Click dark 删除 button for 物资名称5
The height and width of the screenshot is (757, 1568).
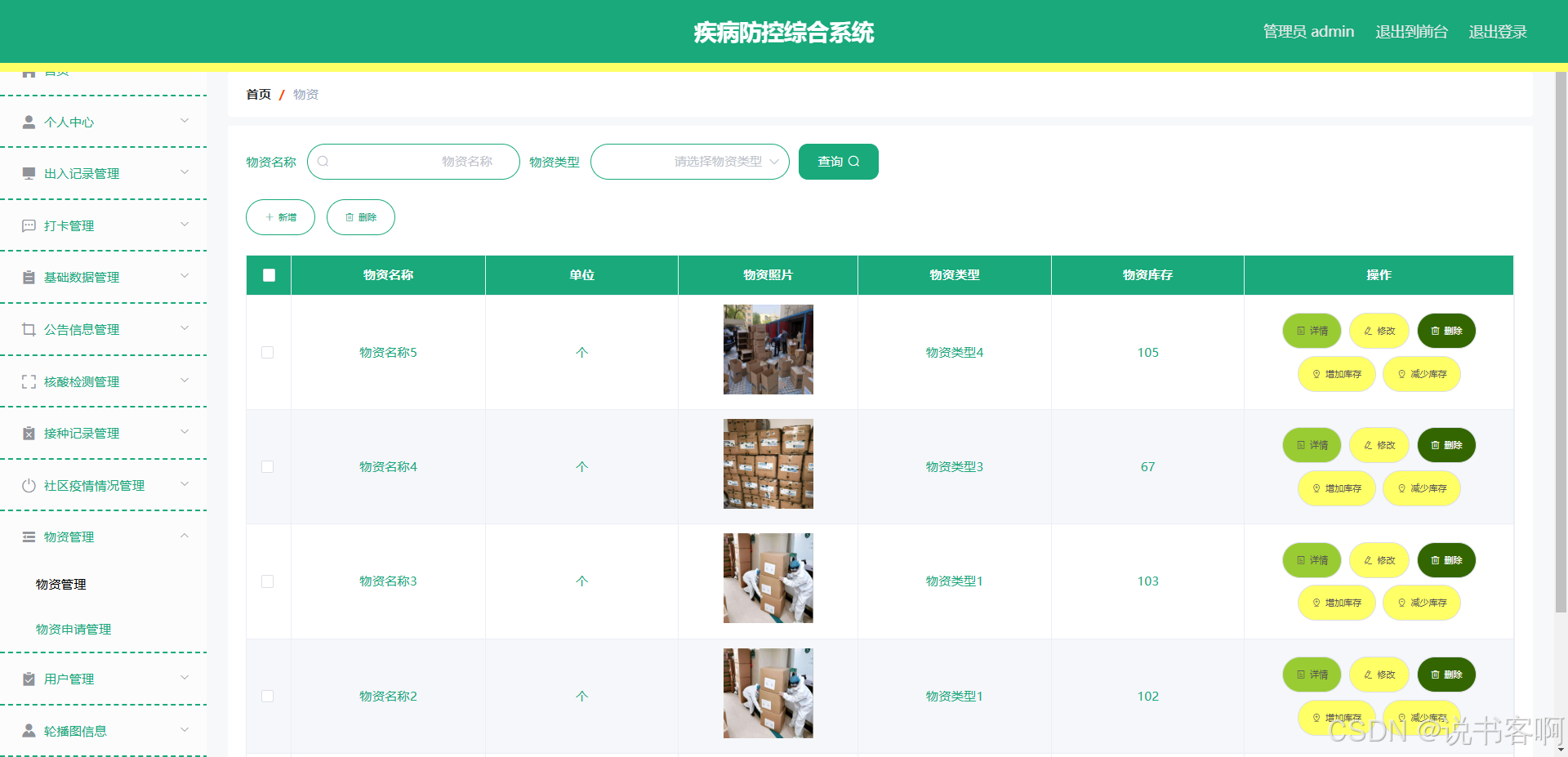tap(1445, 331)
